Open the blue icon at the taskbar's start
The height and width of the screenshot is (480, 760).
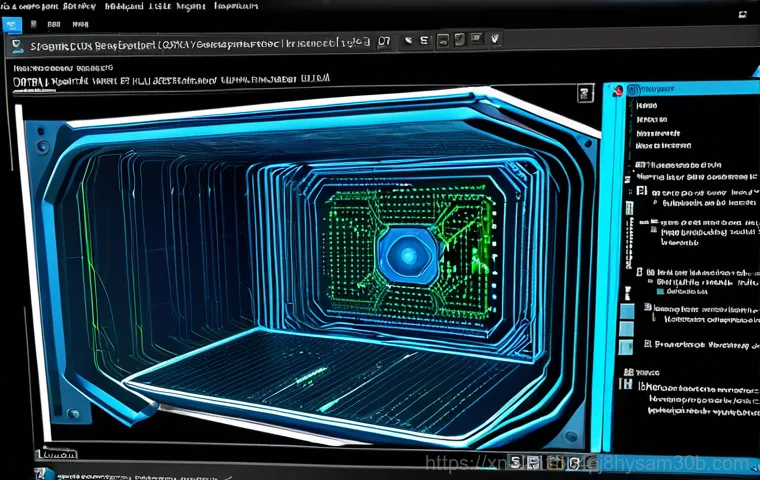[x=45, y=474]
